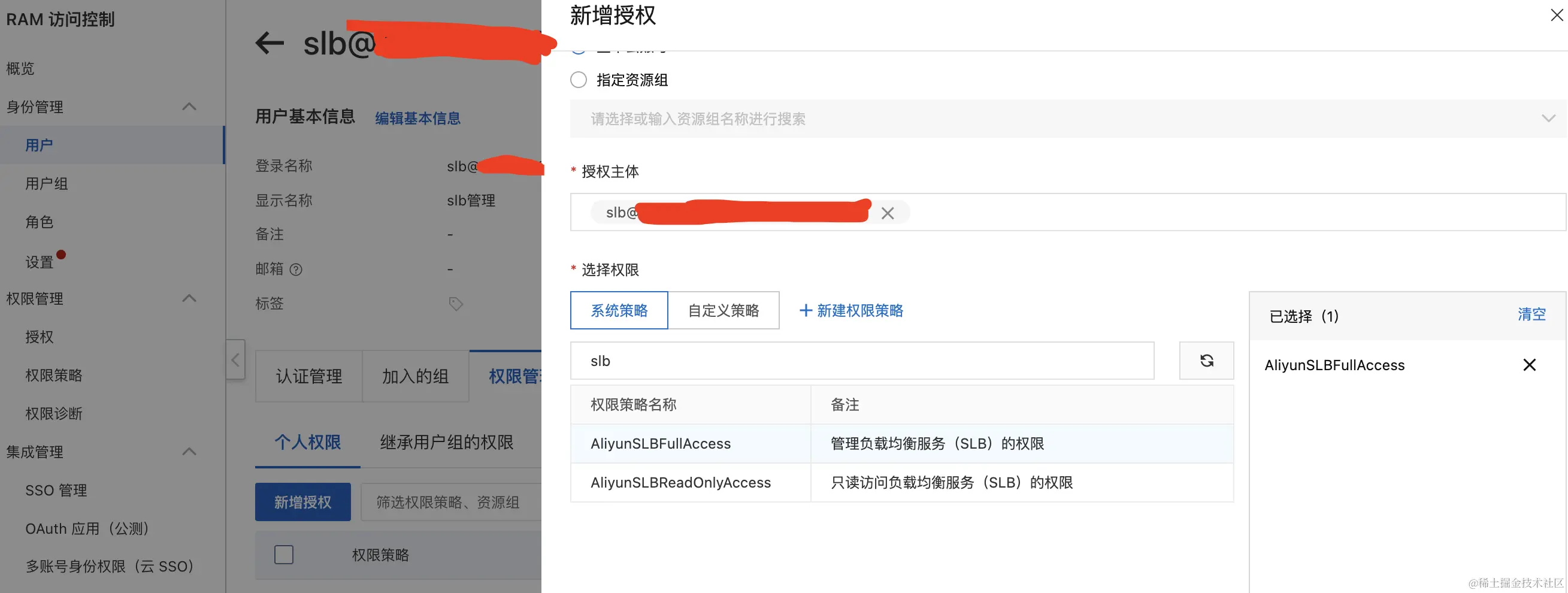This screenshot has width=1568, height=593.
Task: Click the 邮箱 help question icon
Action: click(x=296, y=270)
